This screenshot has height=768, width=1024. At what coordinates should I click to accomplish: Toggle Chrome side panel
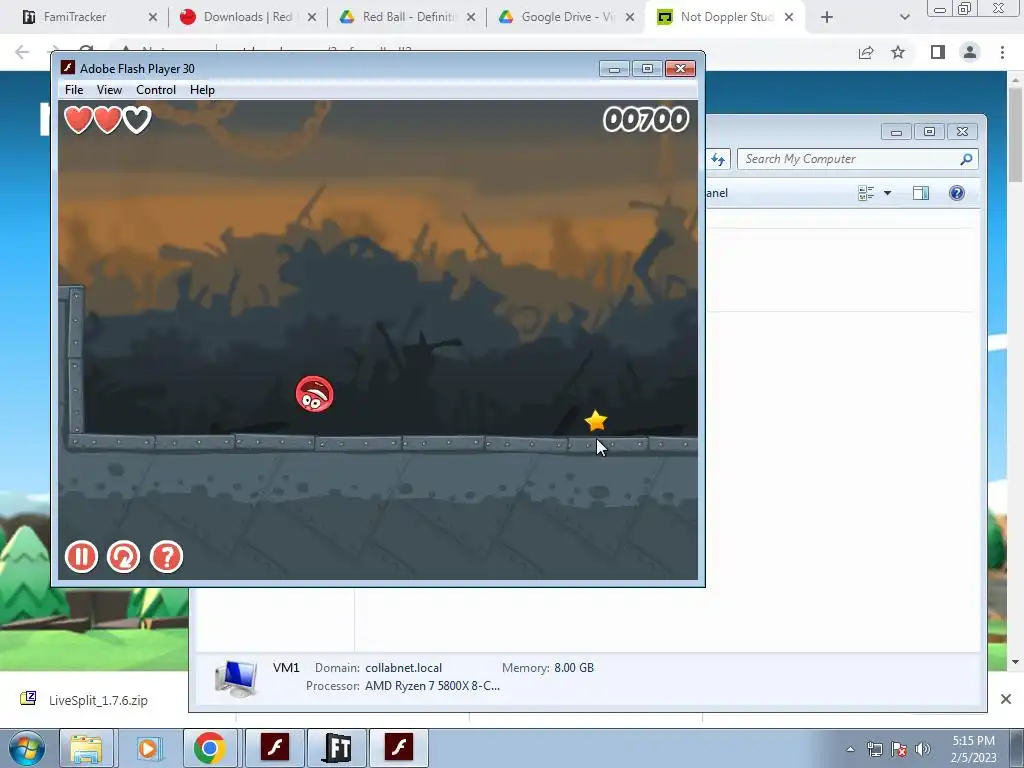point(938,52)
